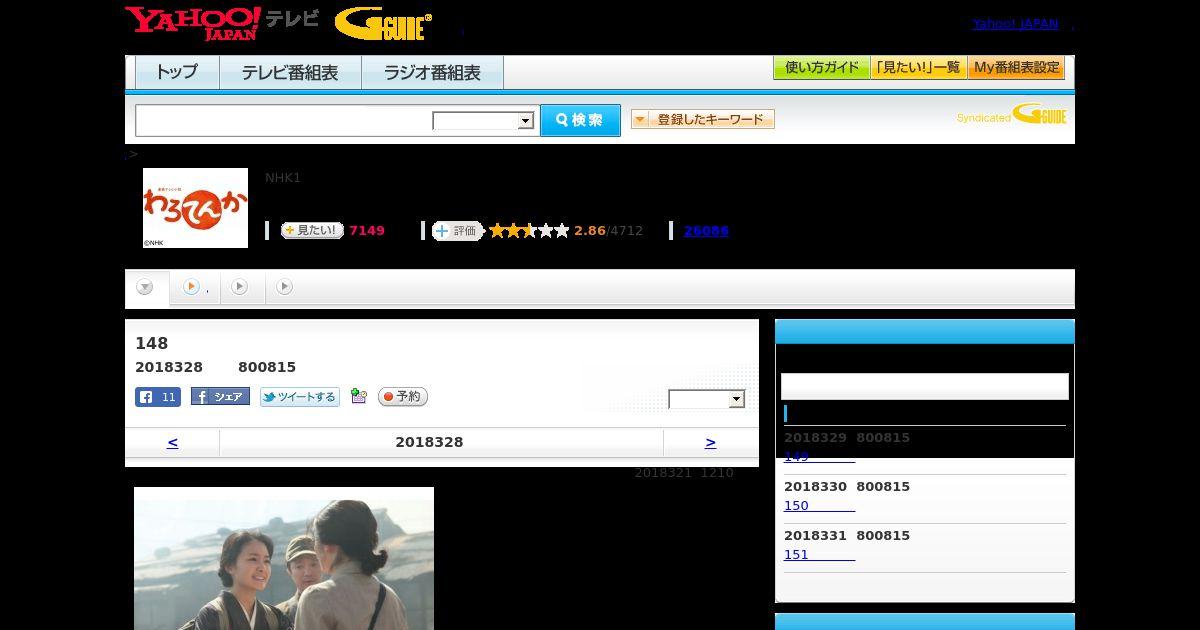The height and width of the screenshot is (630, 1200).
Task: Go to next day with > link
Action: click(x=710, y=442)
